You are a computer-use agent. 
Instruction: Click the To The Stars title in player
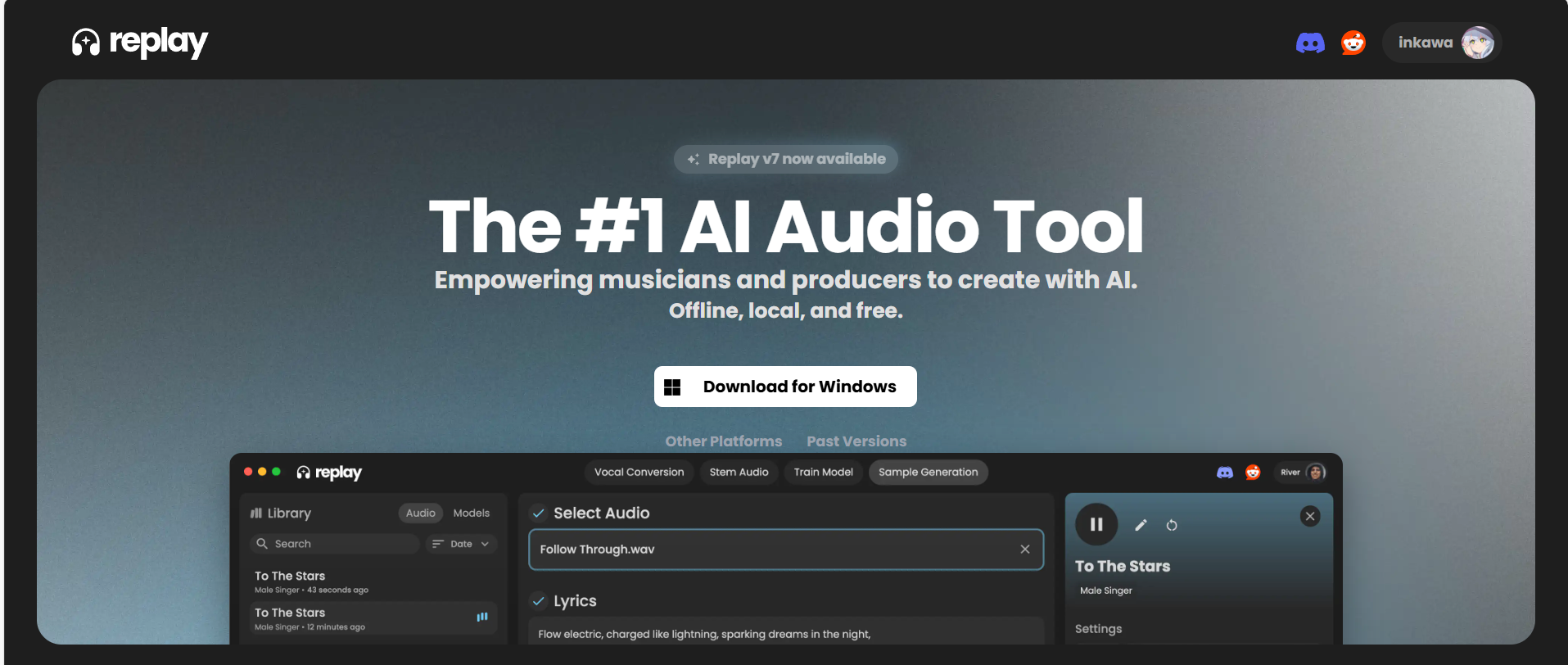1123,566
